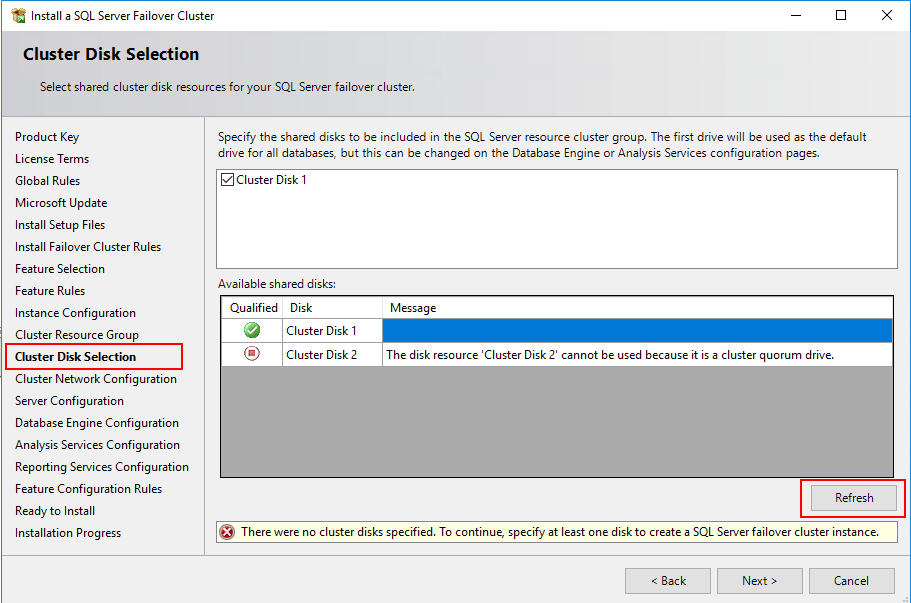Click the Qualified column header
The height and width of the screenshot is (603, 911).
(x=253, y=308)
